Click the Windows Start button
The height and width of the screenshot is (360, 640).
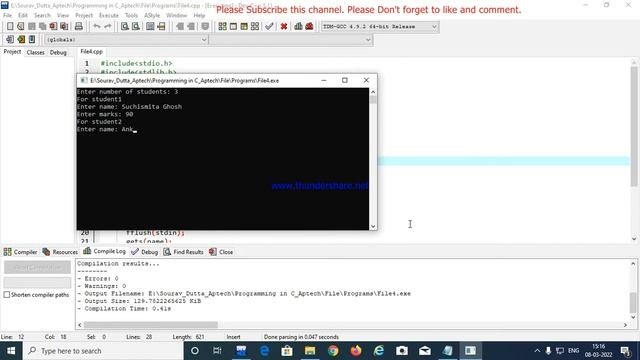[11, 351]
